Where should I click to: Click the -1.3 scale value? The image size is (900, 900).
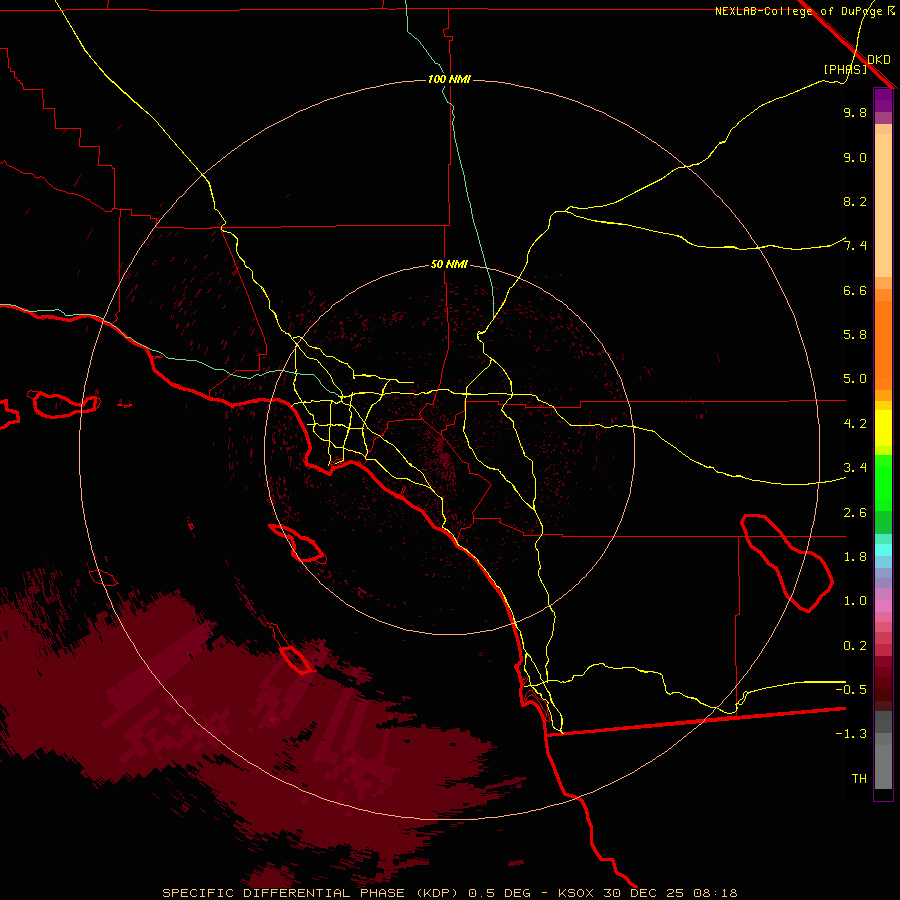pos(851,734)
